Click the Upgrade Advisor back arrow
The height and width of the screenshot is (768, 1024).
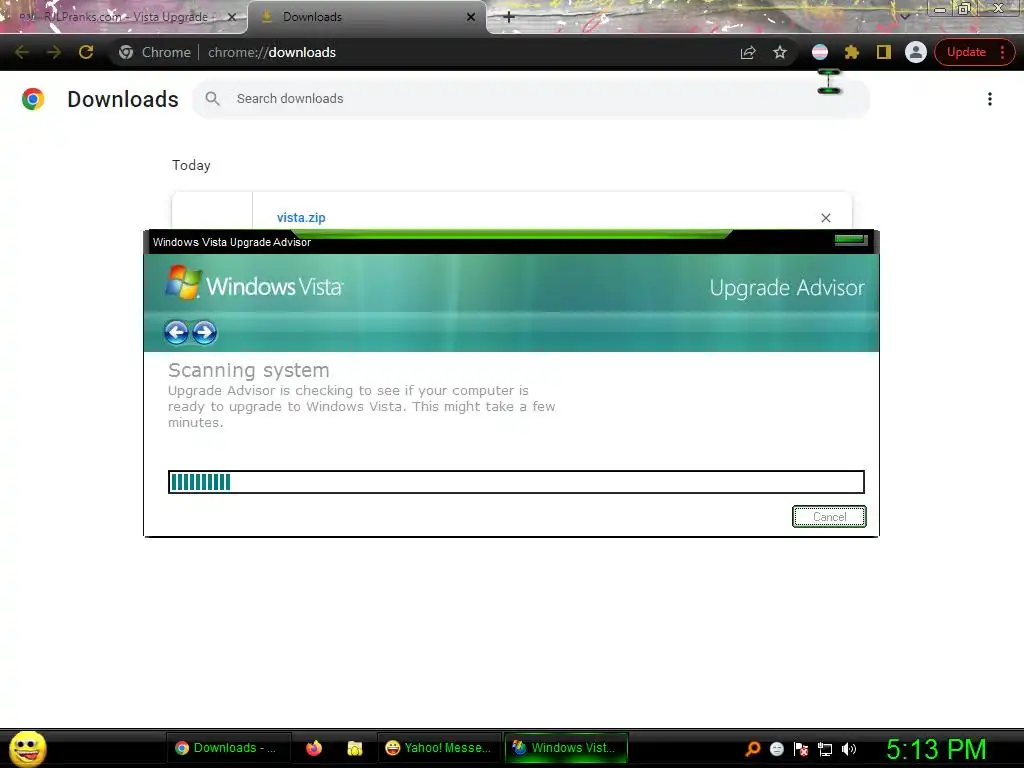tap(176, 332)
